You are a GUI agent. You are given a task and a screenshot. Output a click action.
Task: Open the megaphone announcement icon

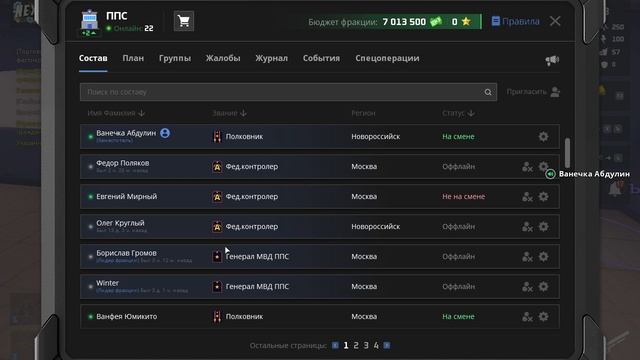click(552, 60)
